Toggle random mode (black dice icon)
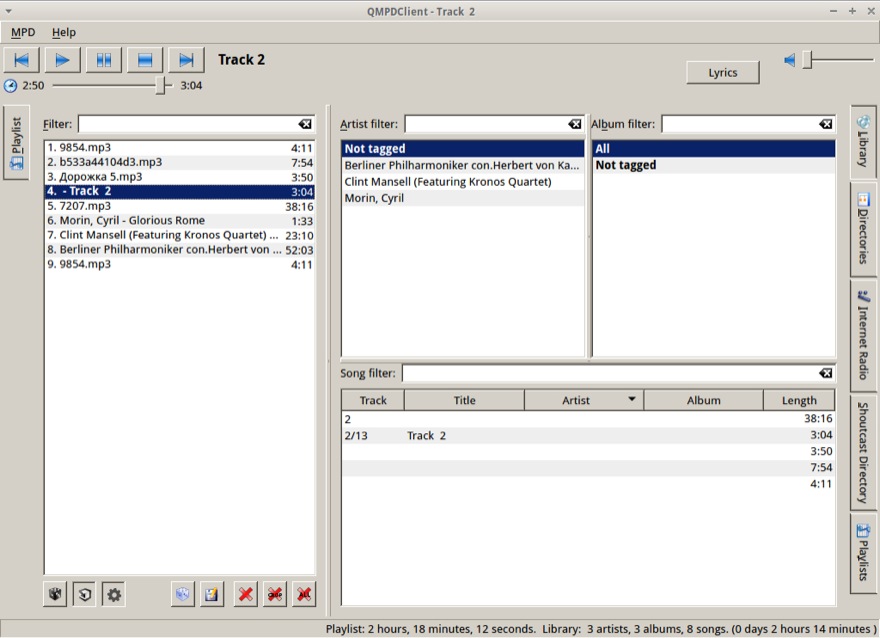 (x=55, y=594)
